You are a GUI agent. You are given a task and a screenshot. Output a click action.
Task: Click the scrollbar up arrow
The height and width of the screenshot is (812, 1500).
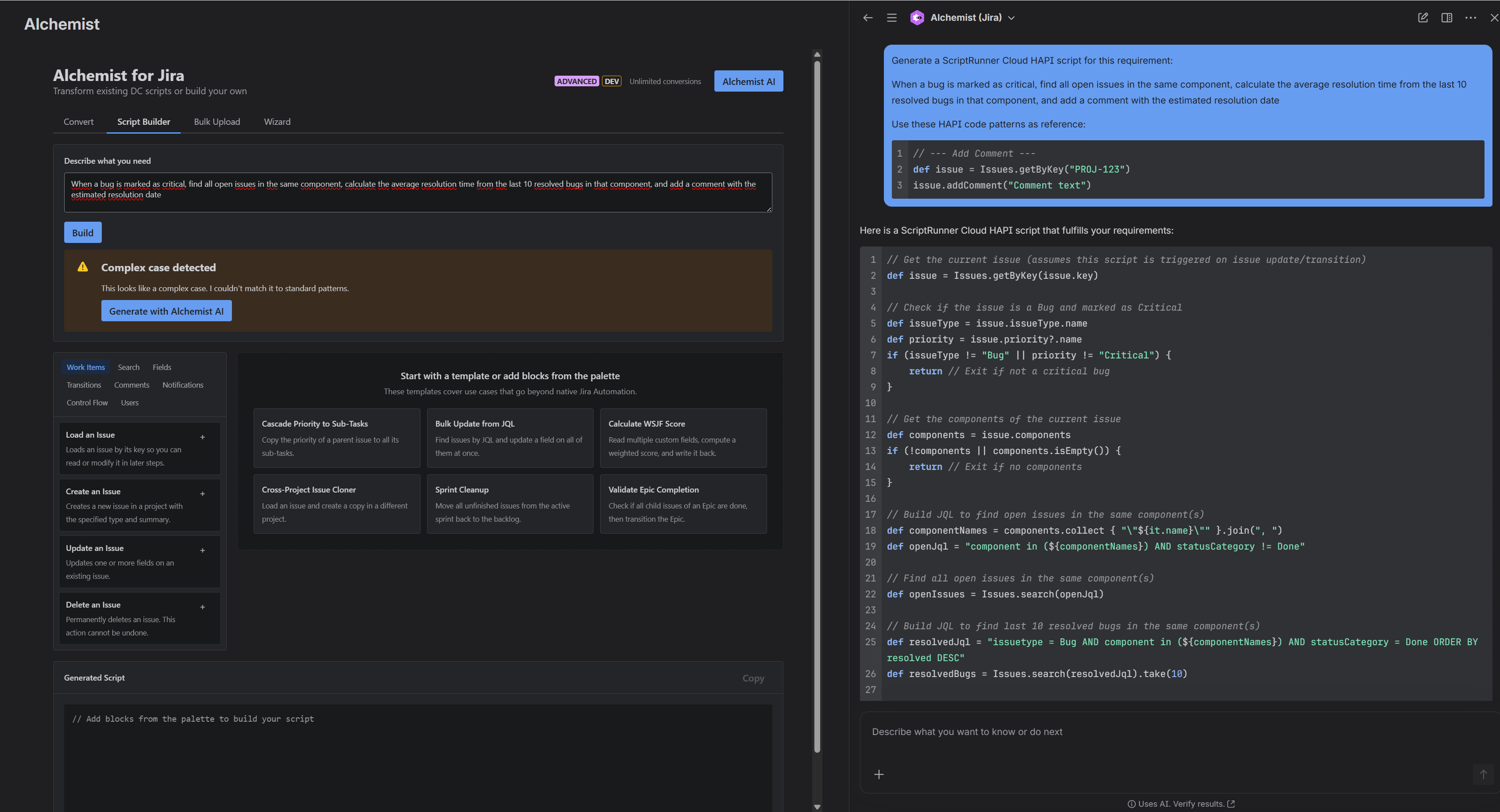817,54
